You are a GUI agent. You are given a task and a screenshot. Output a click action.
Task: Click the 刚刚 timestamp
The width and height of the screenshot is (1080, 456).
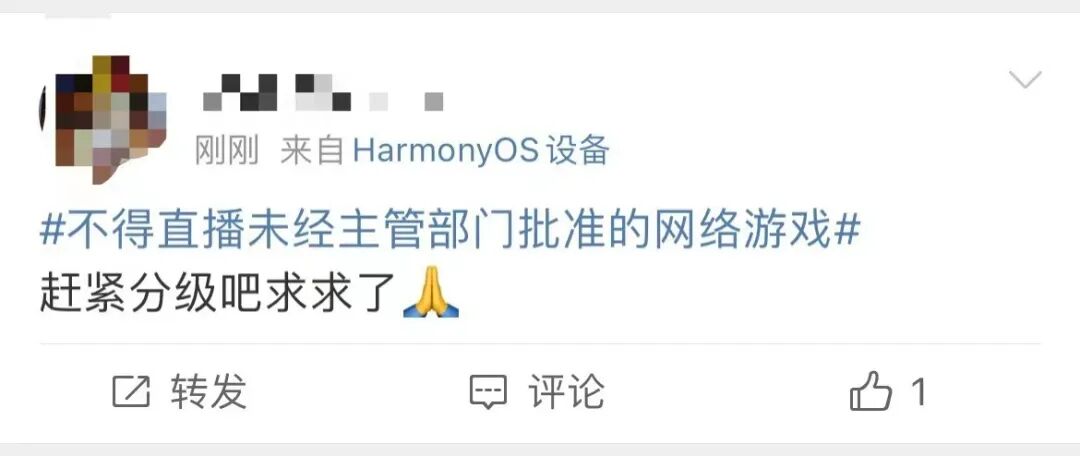[227, 150]
